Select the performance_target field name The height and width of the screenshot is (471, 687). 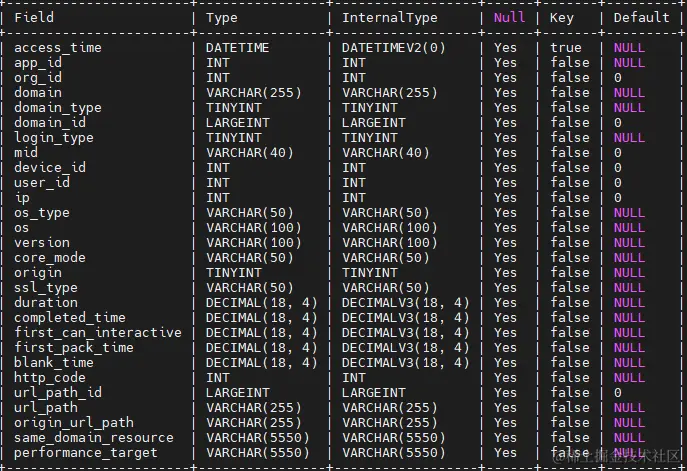[x=86, y=453]
